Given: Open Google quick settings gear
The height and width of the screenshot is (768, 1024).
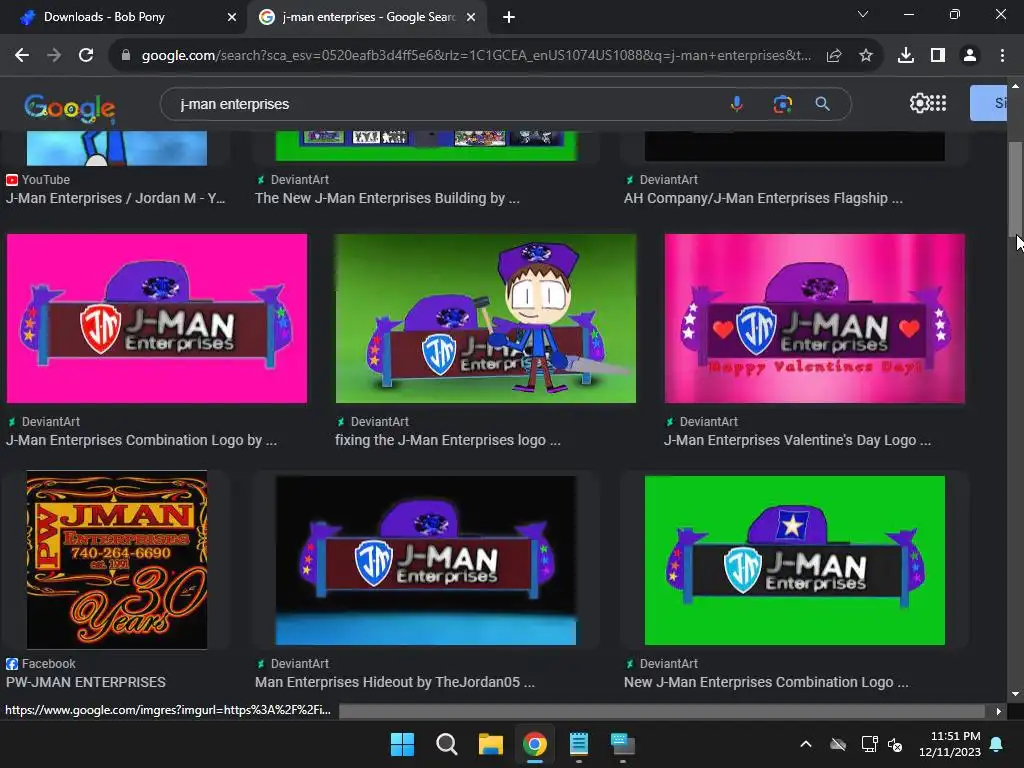Looking at the screenshot, I should point(919,103).
